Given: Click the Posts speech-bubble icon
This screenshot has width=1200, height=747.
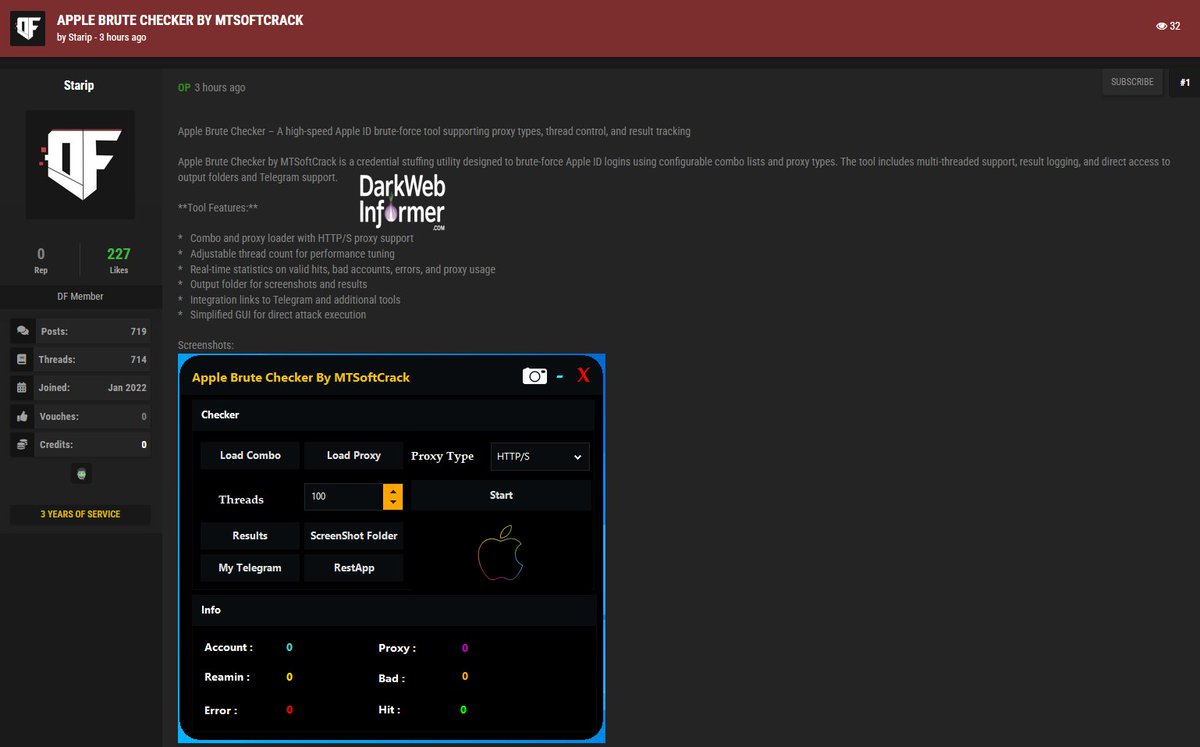Looking at the screenshot, I should pos(23,331).
